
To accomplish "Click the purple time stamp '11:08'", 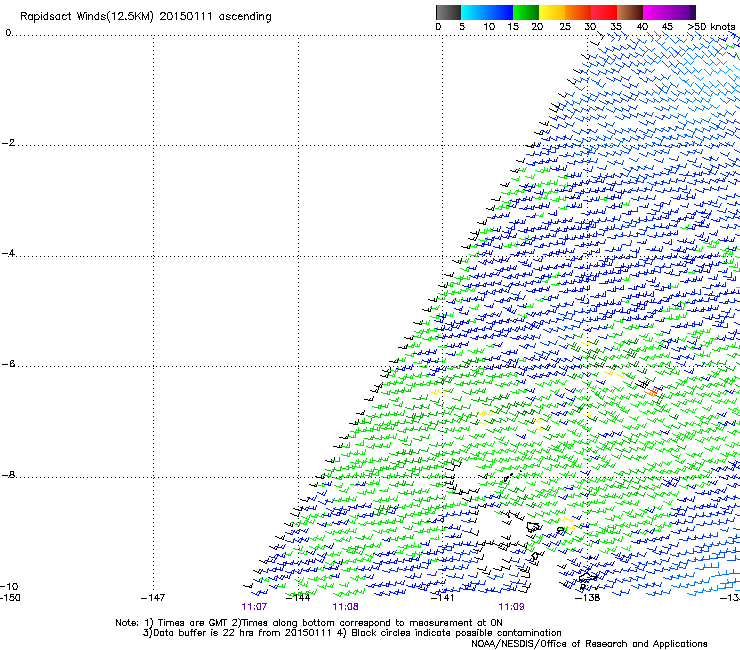I will 345,607.
